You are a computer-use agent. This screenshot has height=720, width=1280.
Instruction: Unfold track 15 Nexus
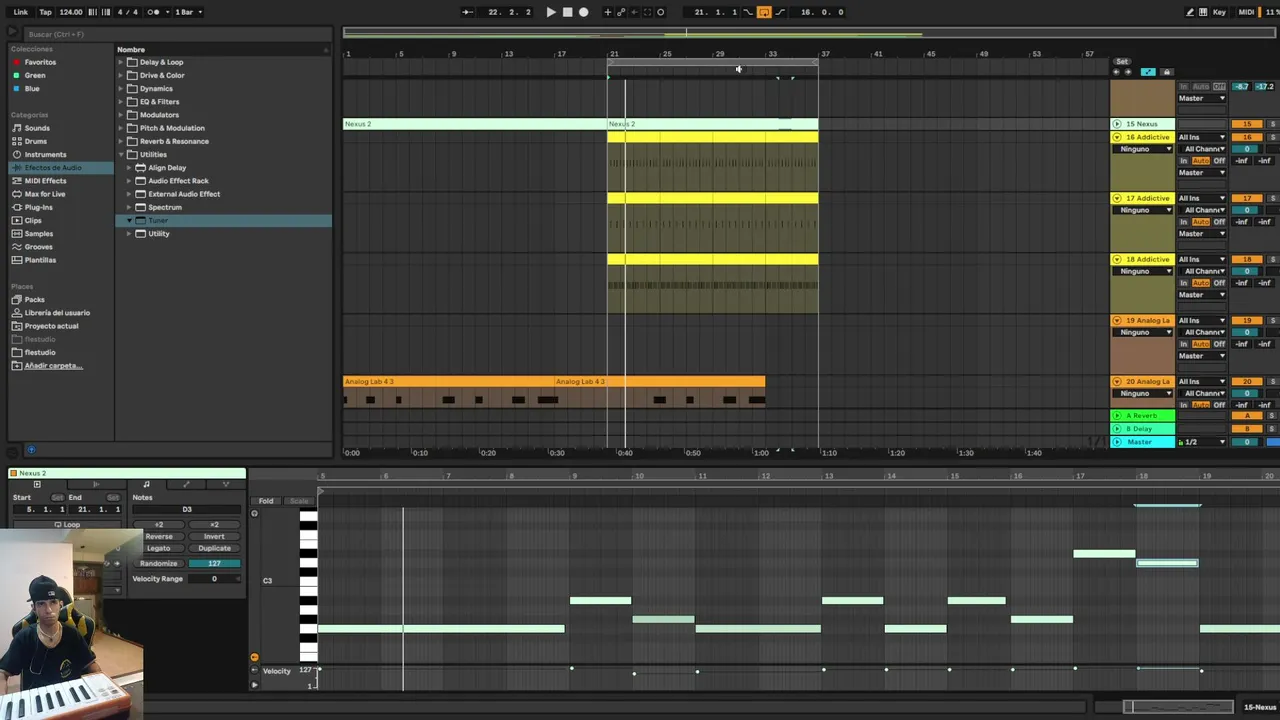pyautogui.click(x=1117, y=124)
